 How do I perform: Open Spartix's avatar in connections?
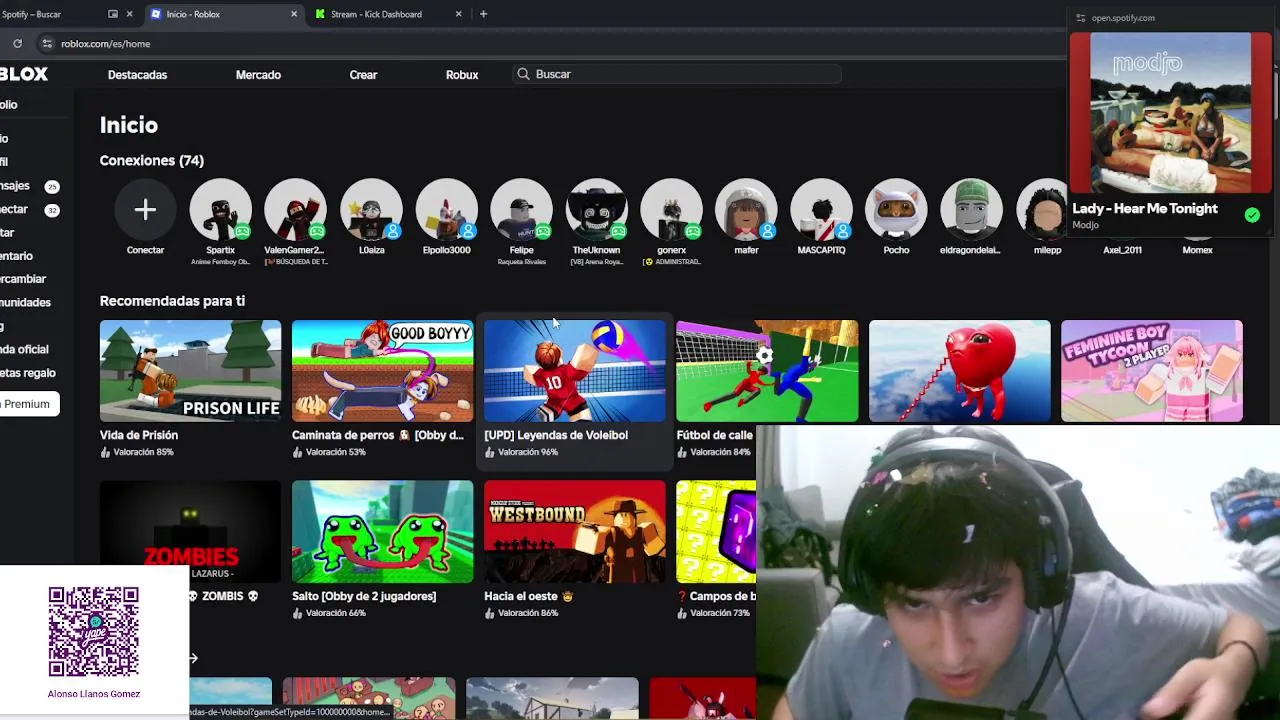click(x=220, y=210)
